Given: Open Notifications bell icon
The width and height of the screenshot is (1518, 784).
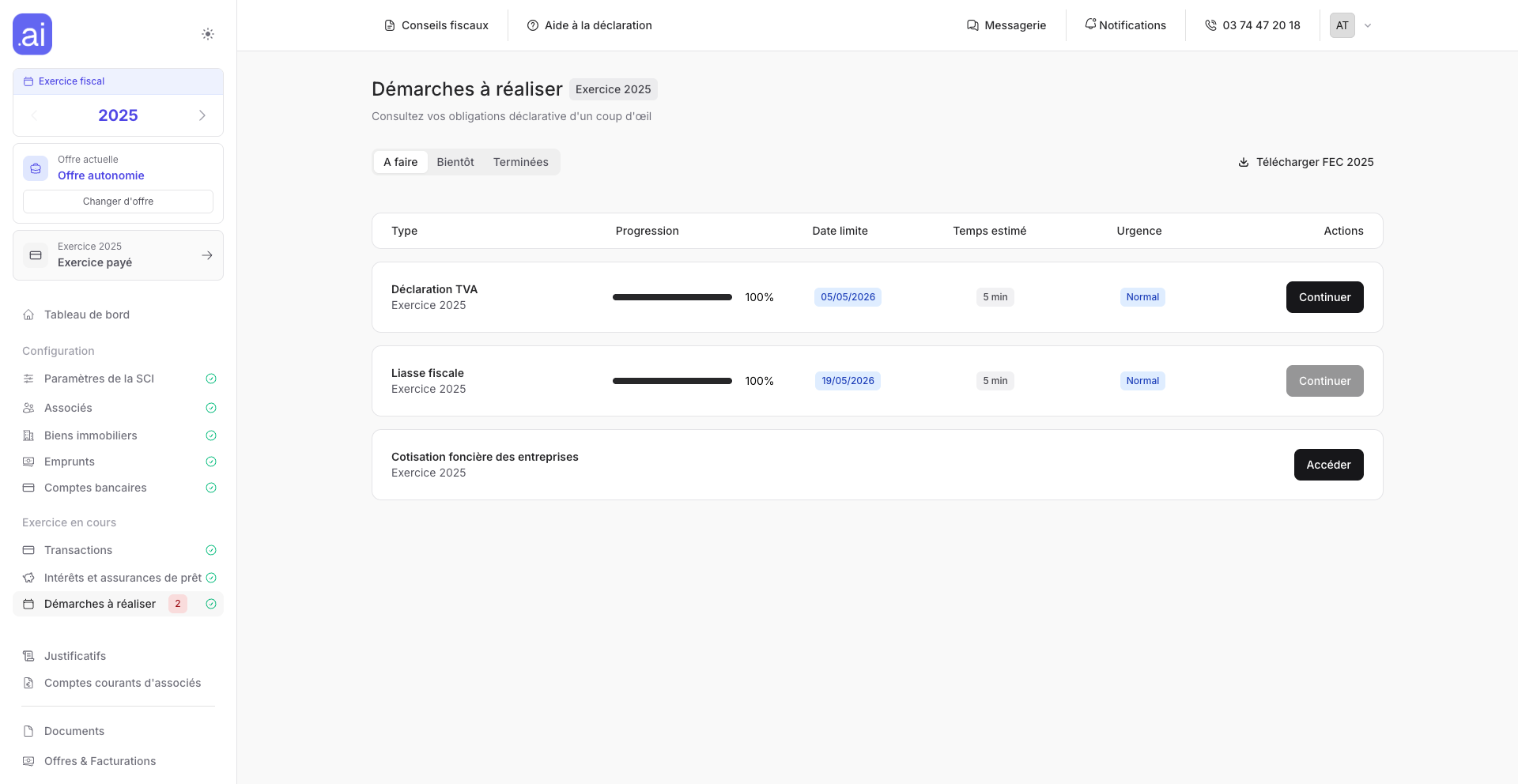Looking at the screenshot, I should (1090, 24).
